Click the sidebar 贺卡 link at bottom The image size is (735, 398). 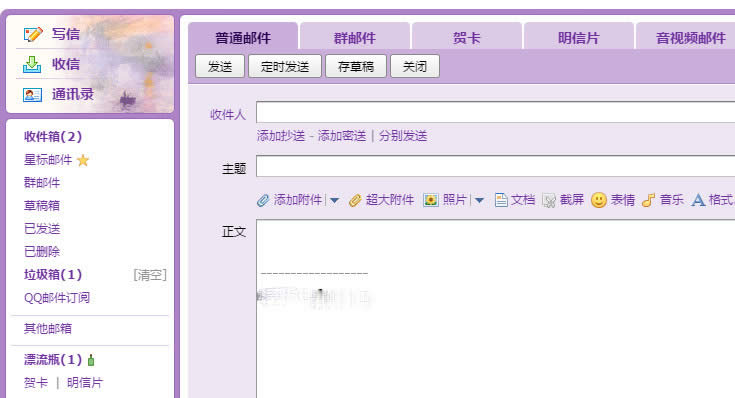(36, 383)
